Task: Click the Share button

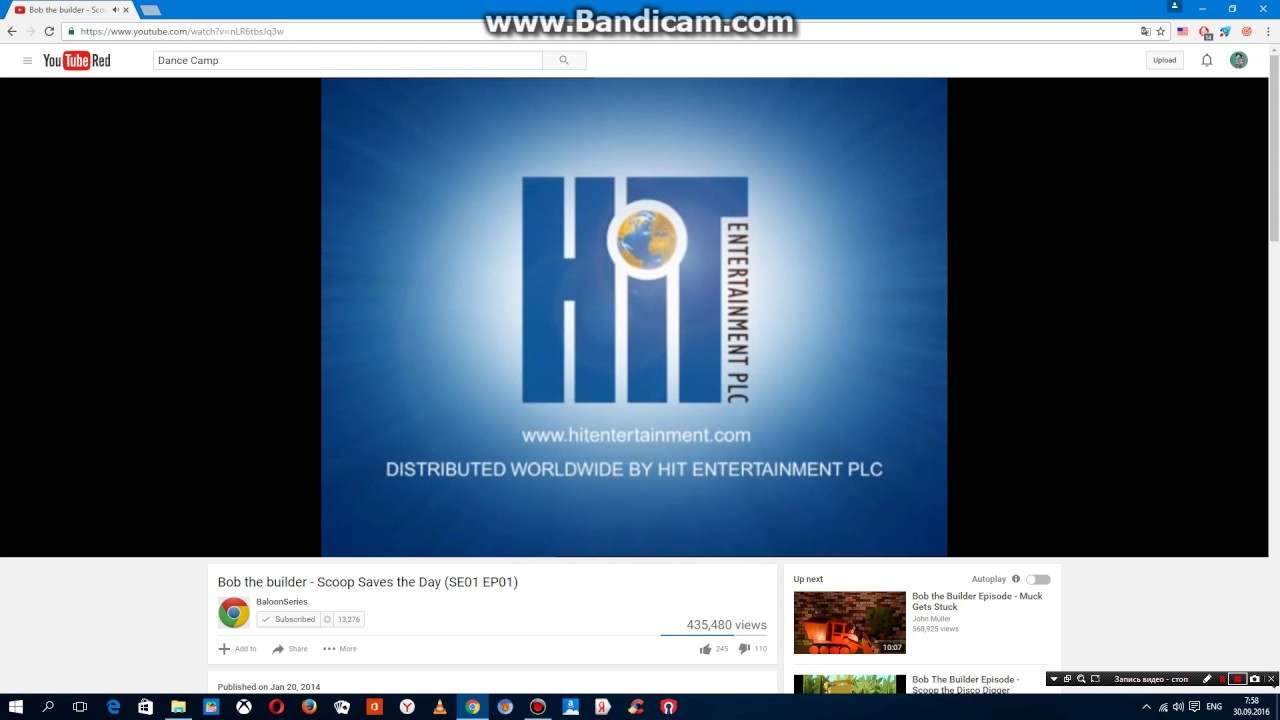Action: [290, 649]
